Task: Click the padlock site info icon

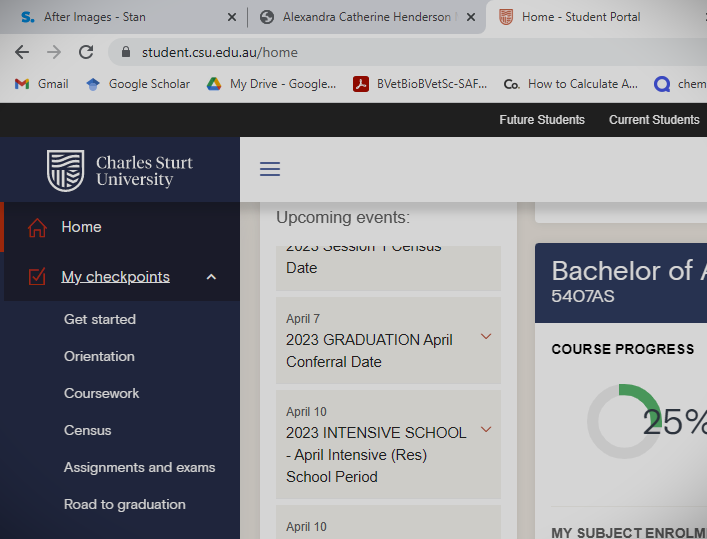Action: (126, 52)
